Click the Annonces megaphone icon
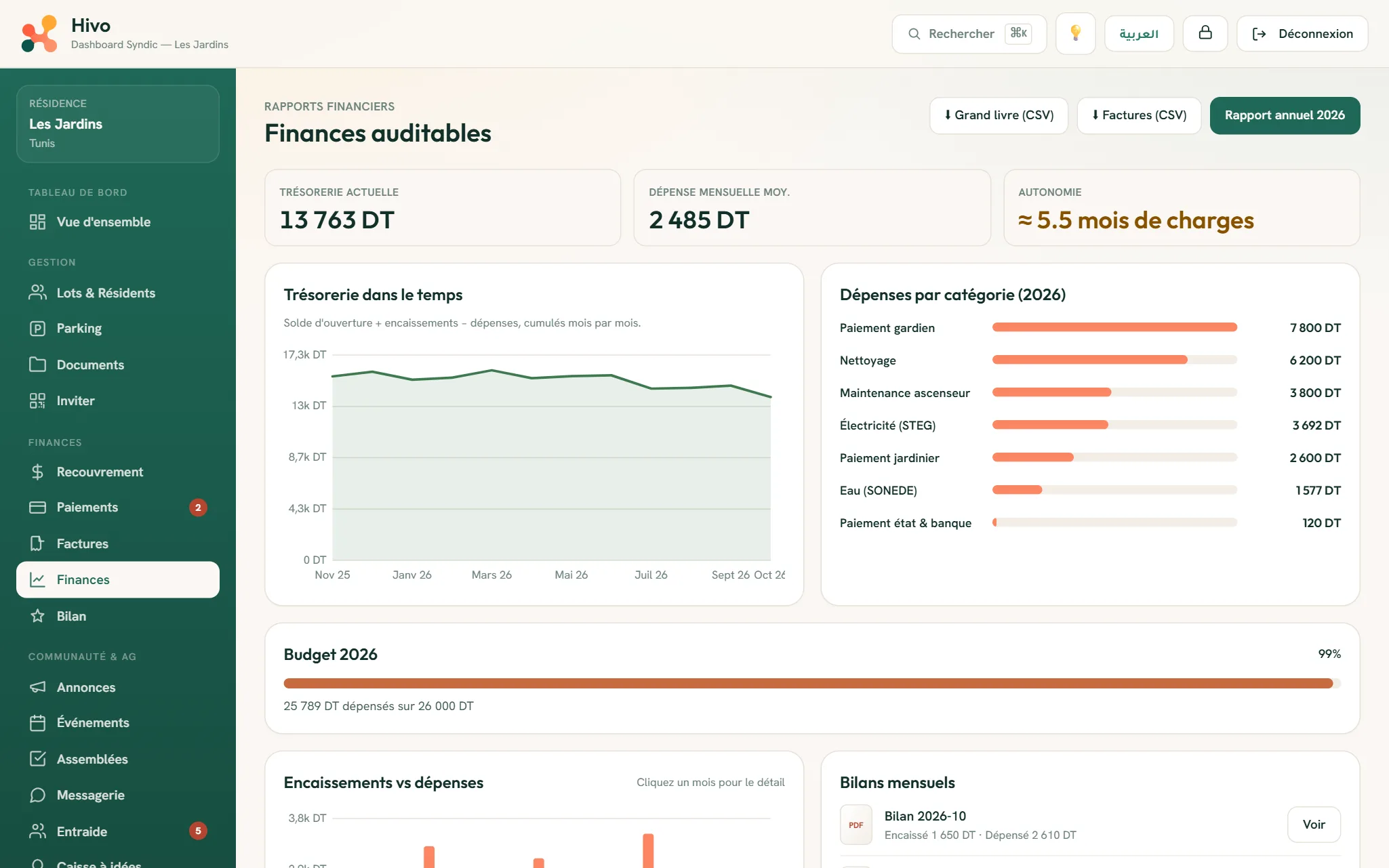1389x868 pixels. [37, 687]
